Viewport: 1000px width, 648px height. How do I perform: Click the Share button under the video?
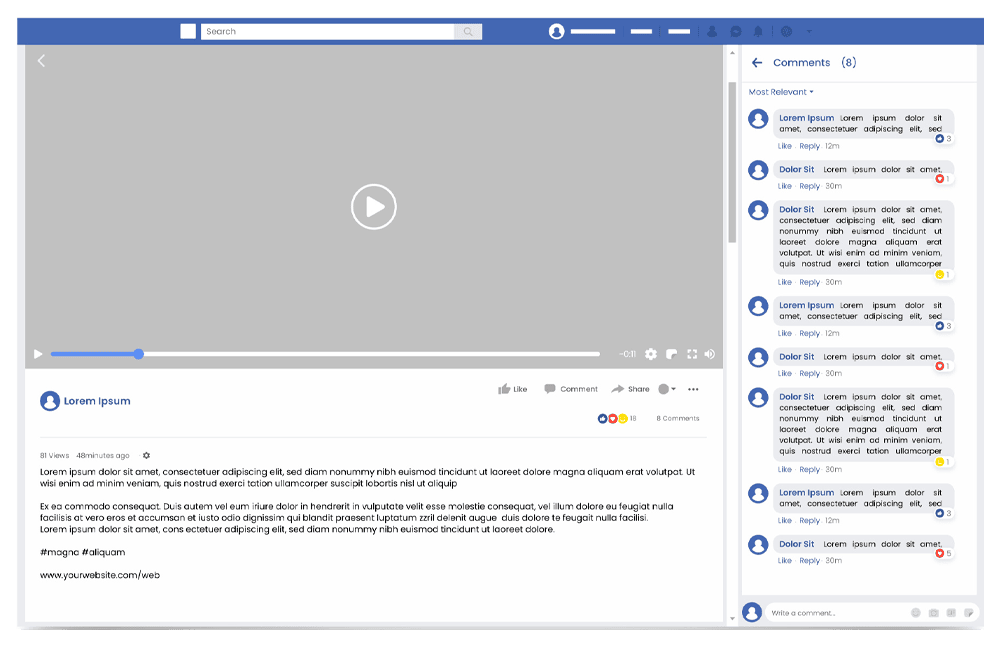pos(630,389)
